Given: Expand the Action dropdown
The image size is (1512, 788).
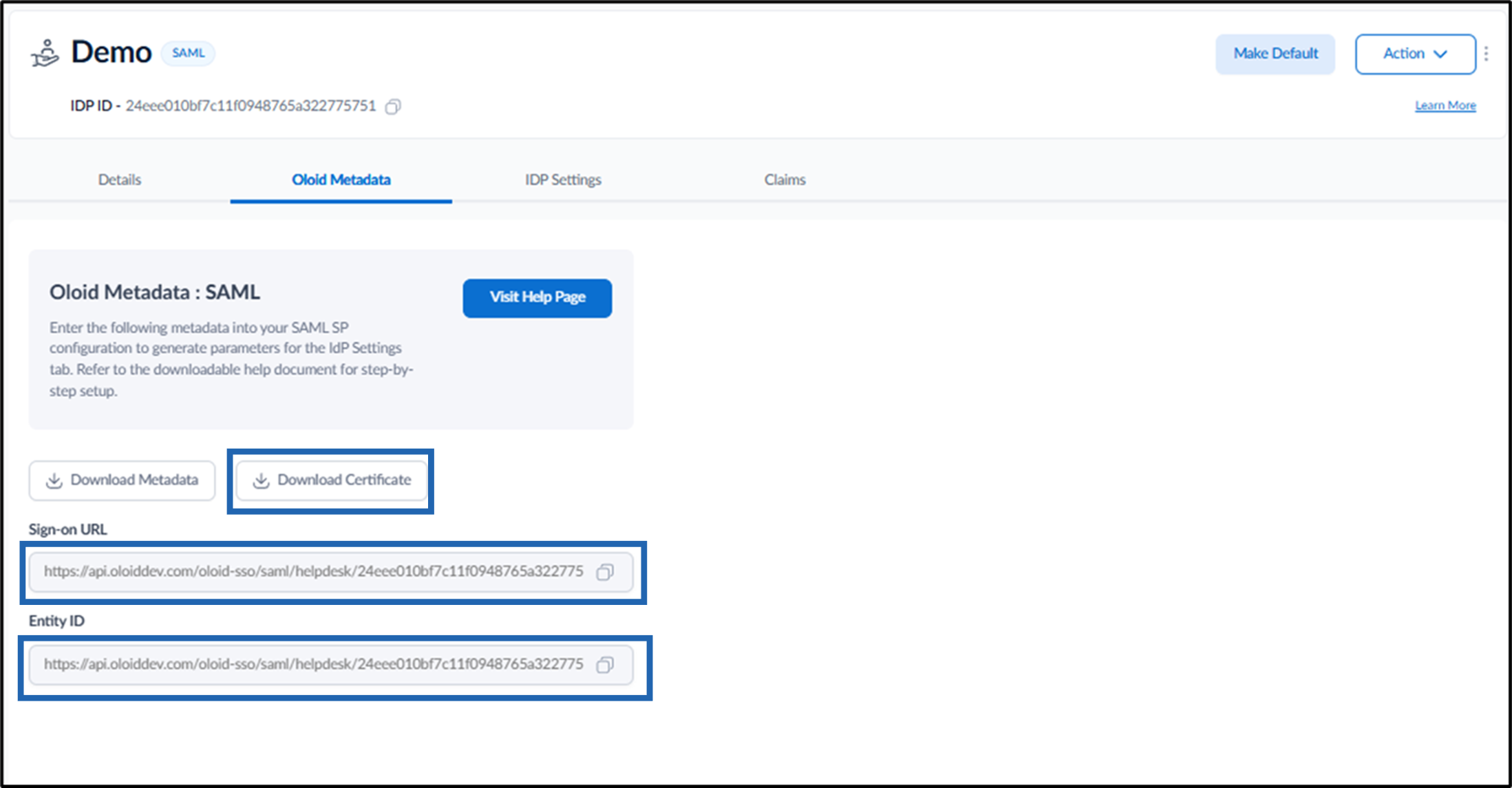Looking at the screenshot, I should coord(1415,54).
